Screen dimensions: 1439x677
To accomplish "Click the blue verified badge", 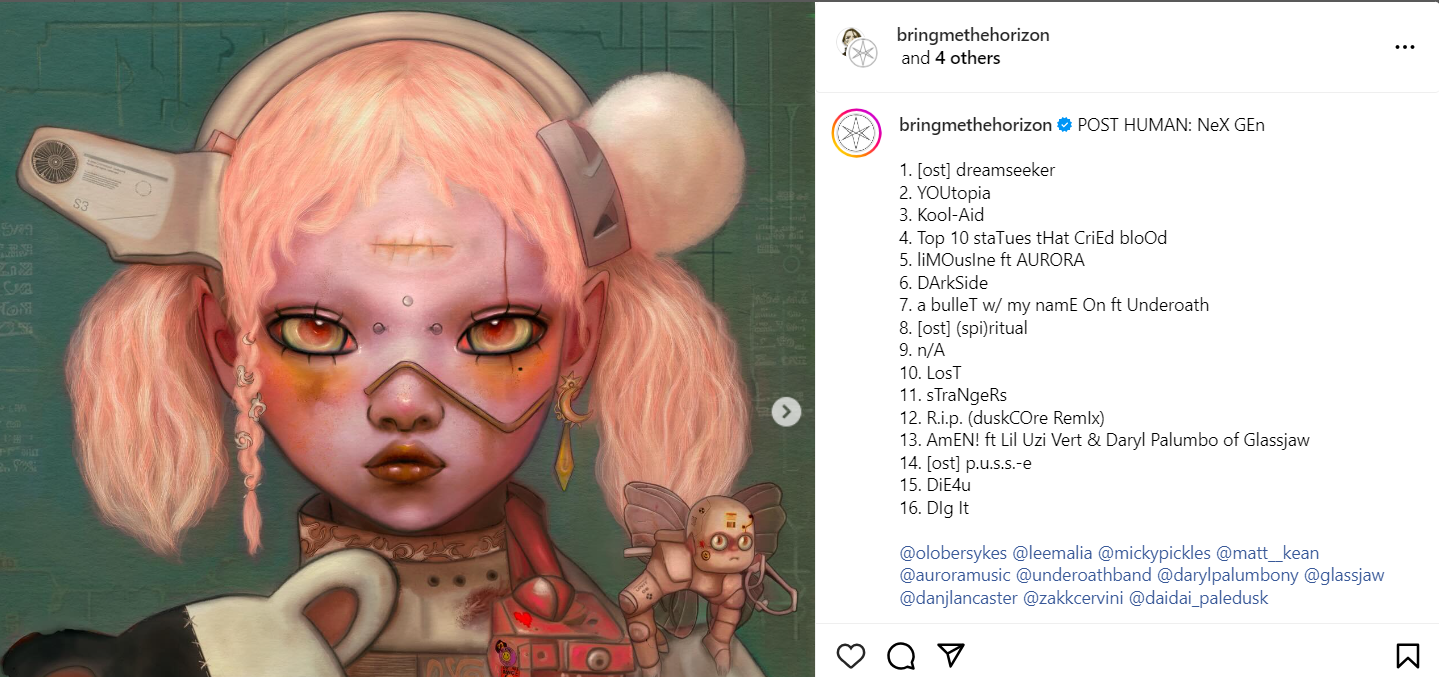I will [1065, 125].
